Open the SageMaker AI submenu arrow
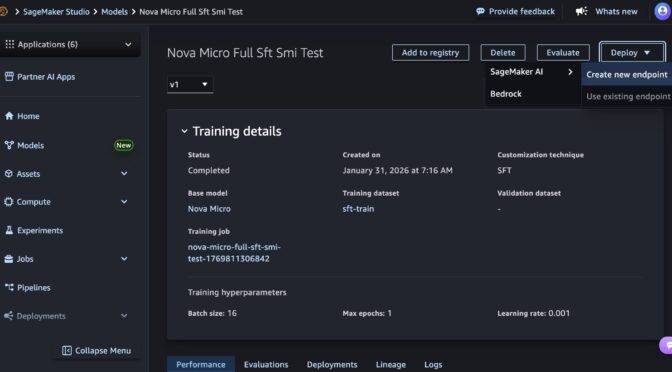The image size is (672, 372). pyautogui.click(x=570, y=72)
